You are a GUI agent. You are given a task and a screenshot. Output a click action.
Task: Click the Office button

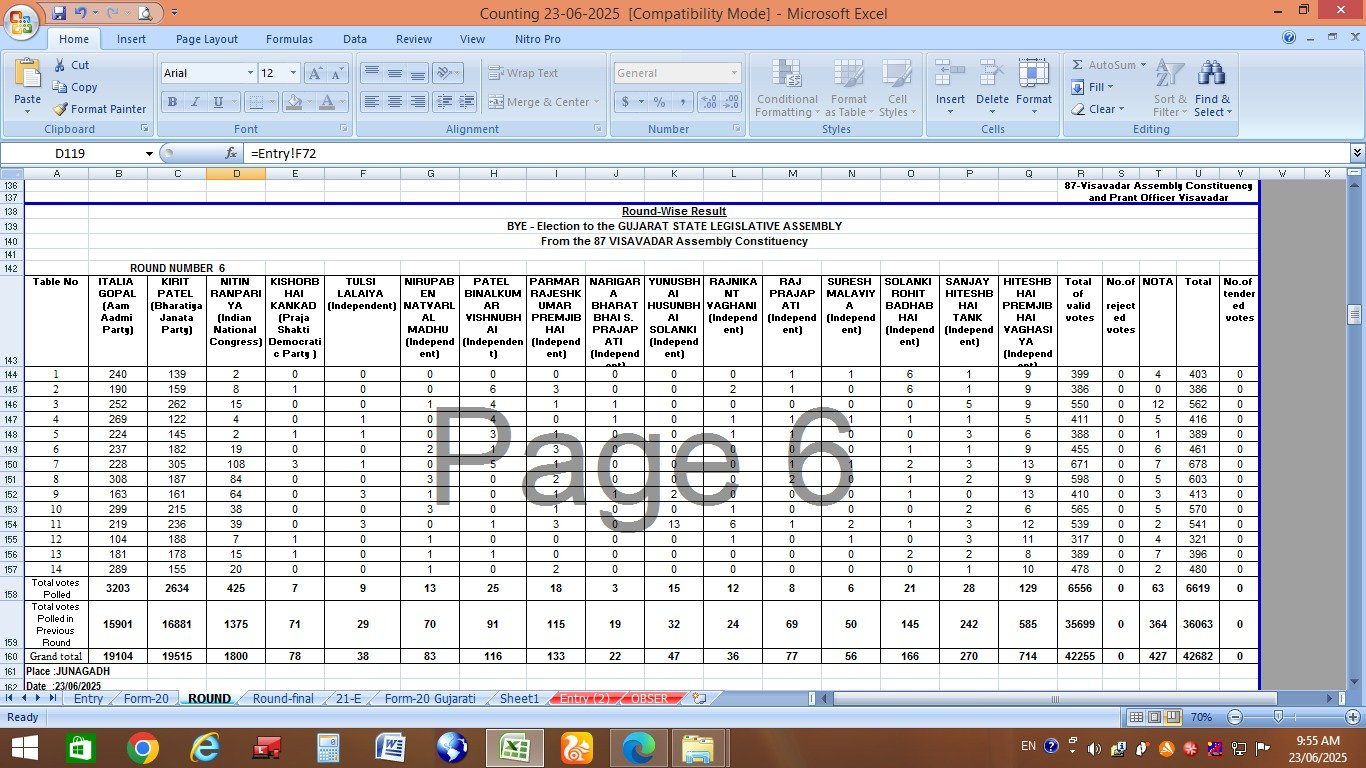click(x=22, y=20)
